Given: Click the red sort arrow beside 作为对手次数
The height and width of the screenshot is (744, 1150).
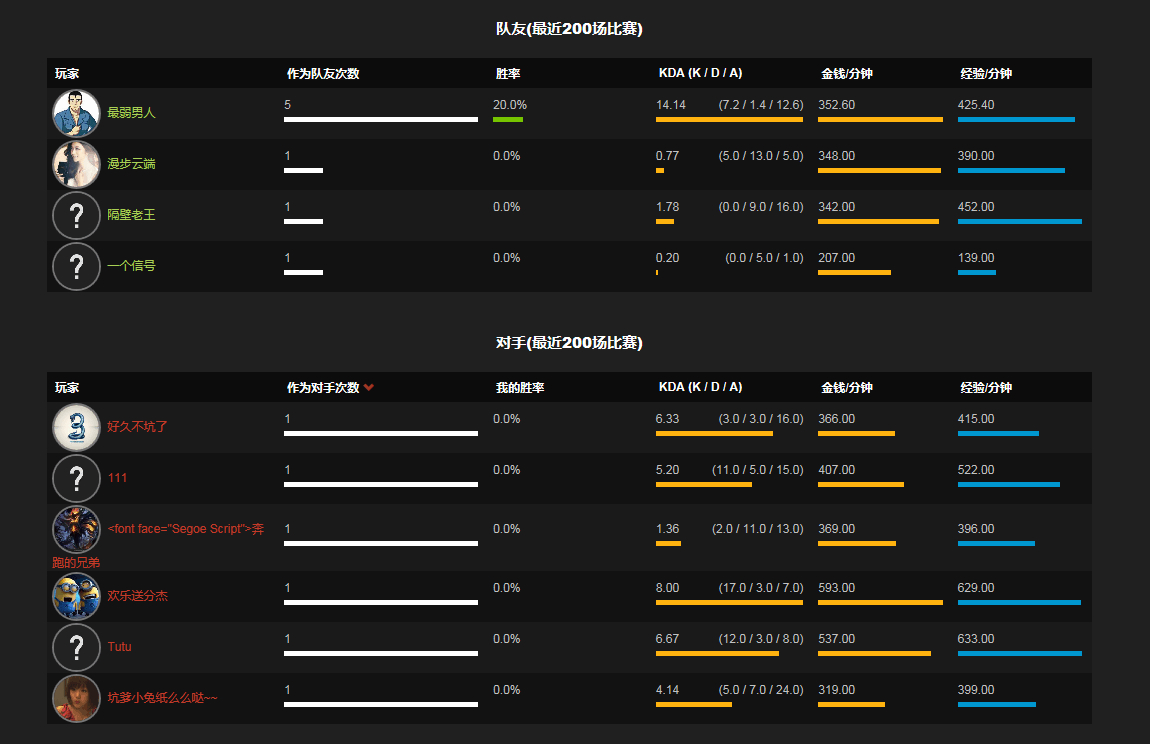Looking at the screenshot, I should click(x=369, y=388).
